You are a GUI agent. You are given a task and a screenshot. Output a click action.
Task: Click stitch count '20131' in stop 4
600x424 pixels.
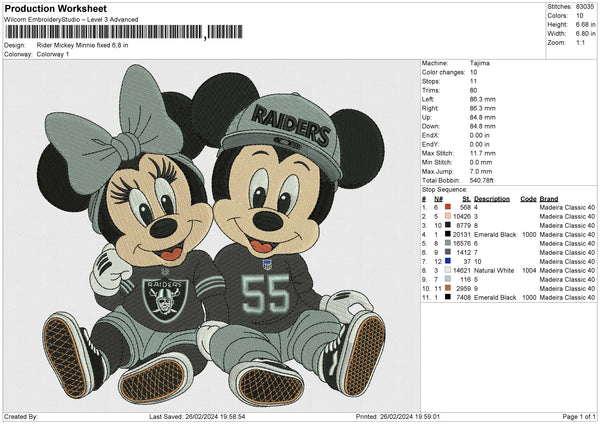(462, 235)
